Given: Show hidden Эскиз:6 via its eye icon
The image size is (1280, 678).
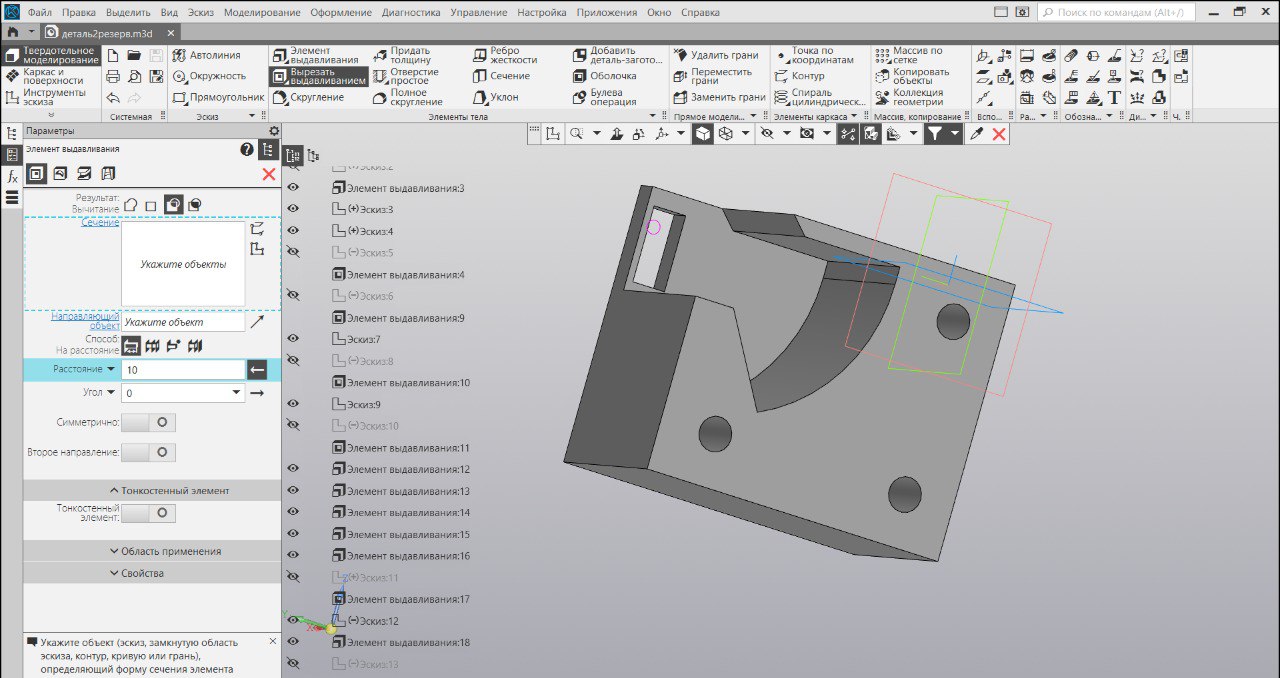Looking at the screenshot, I should pos(294,296).
